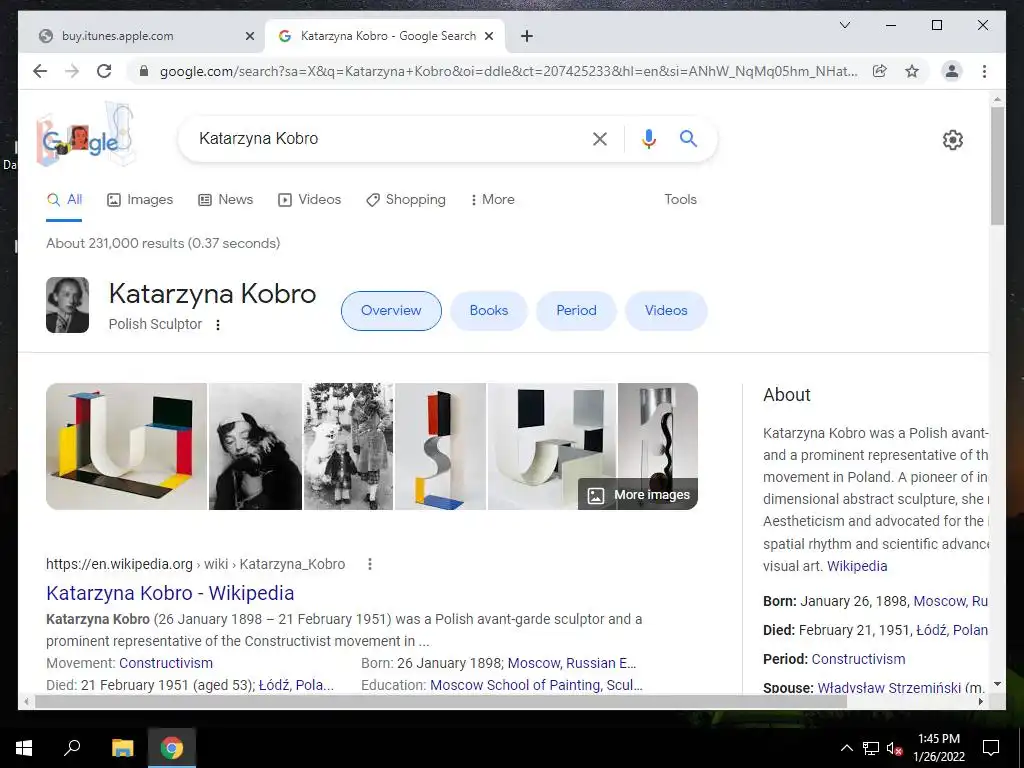Click the horizontal scrollbar thumb
This screenshot has width=1024, height=768.
tap(441, 701)
